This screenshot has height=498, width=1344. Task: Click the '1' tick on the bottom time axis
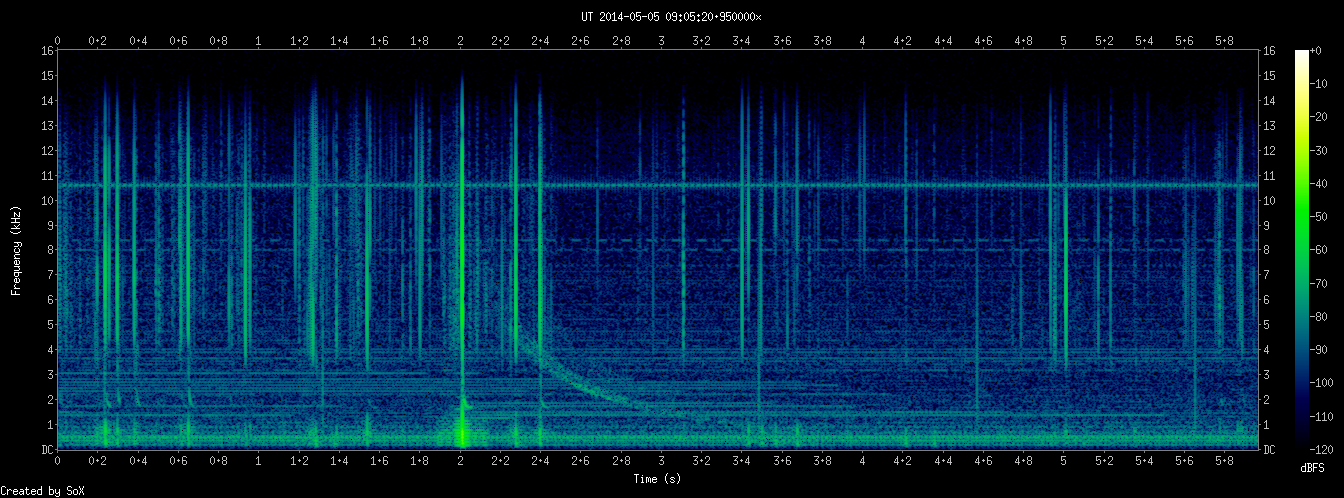(259, 461)
